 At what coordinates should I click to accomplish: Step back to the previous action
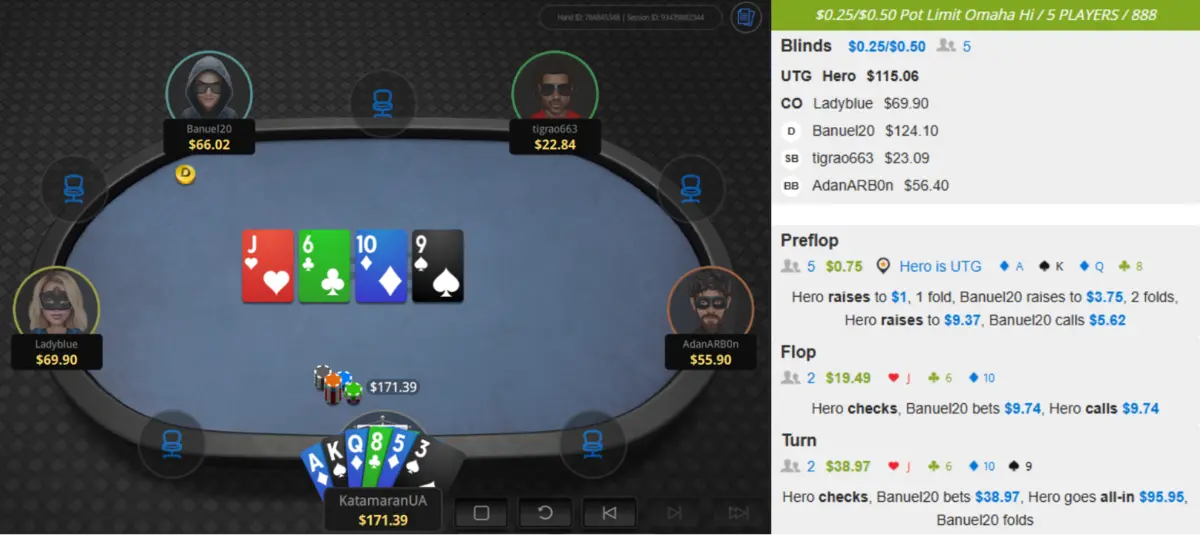coord(609,513)
